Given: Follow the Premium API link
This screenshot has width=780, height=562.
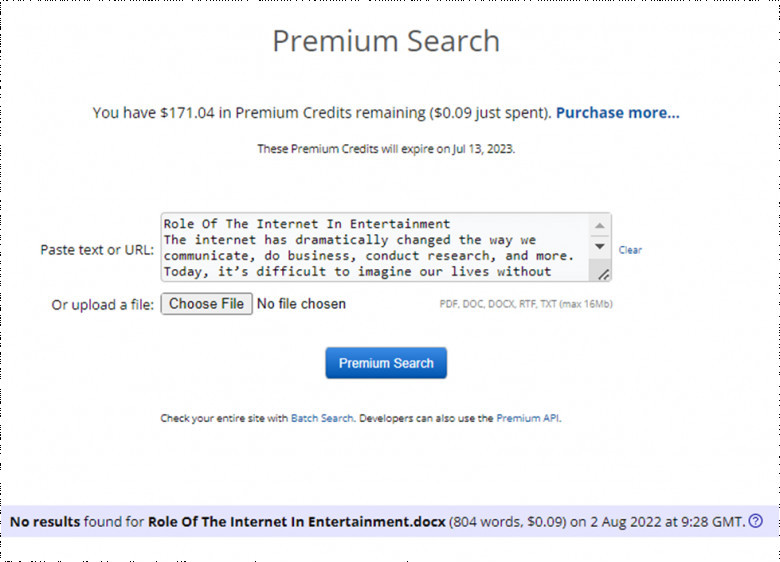Looking at the screenshot, I should [x=528, y=418].
